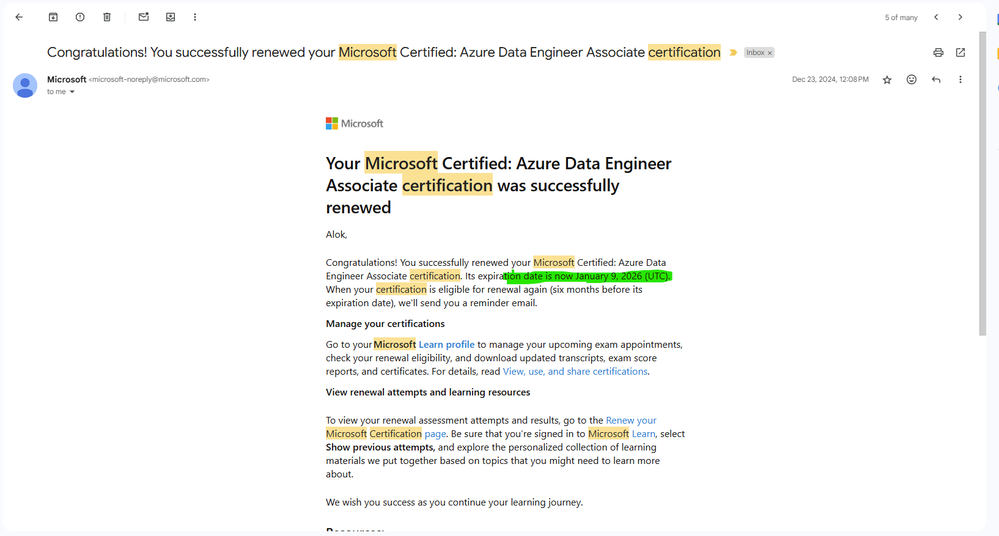
Task: Click the '5 of many' counter
Action: (901, 18)
